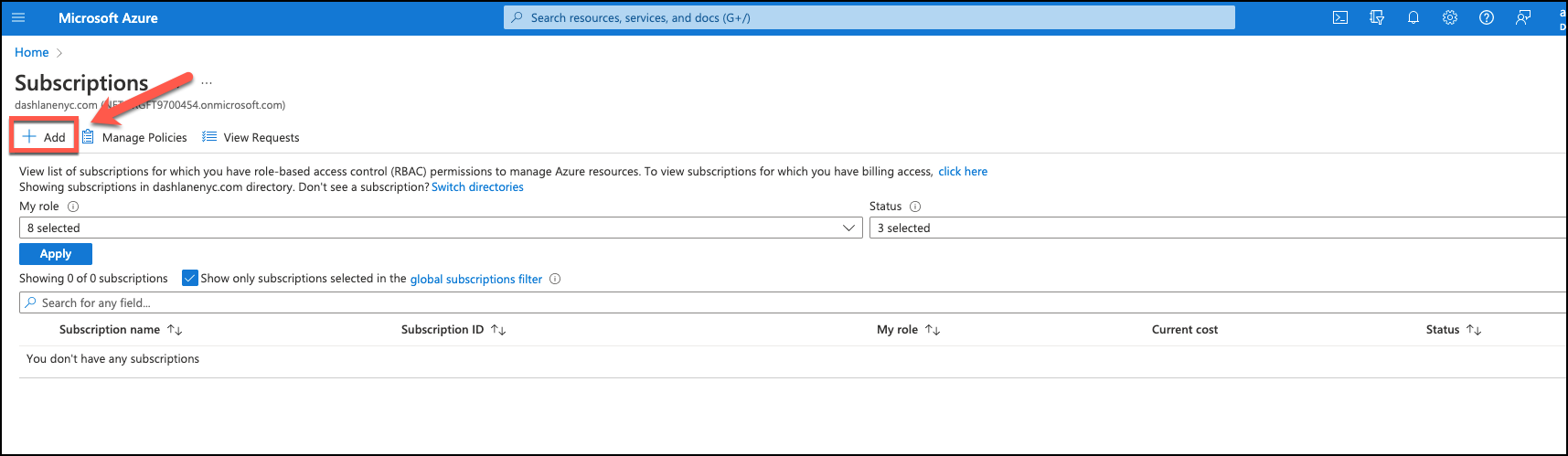The image size is (1568, 456).
Task: Click 'Showing 0 of 0 subscriptions' text
Action: pyautogui.click(x=93, y=279)
